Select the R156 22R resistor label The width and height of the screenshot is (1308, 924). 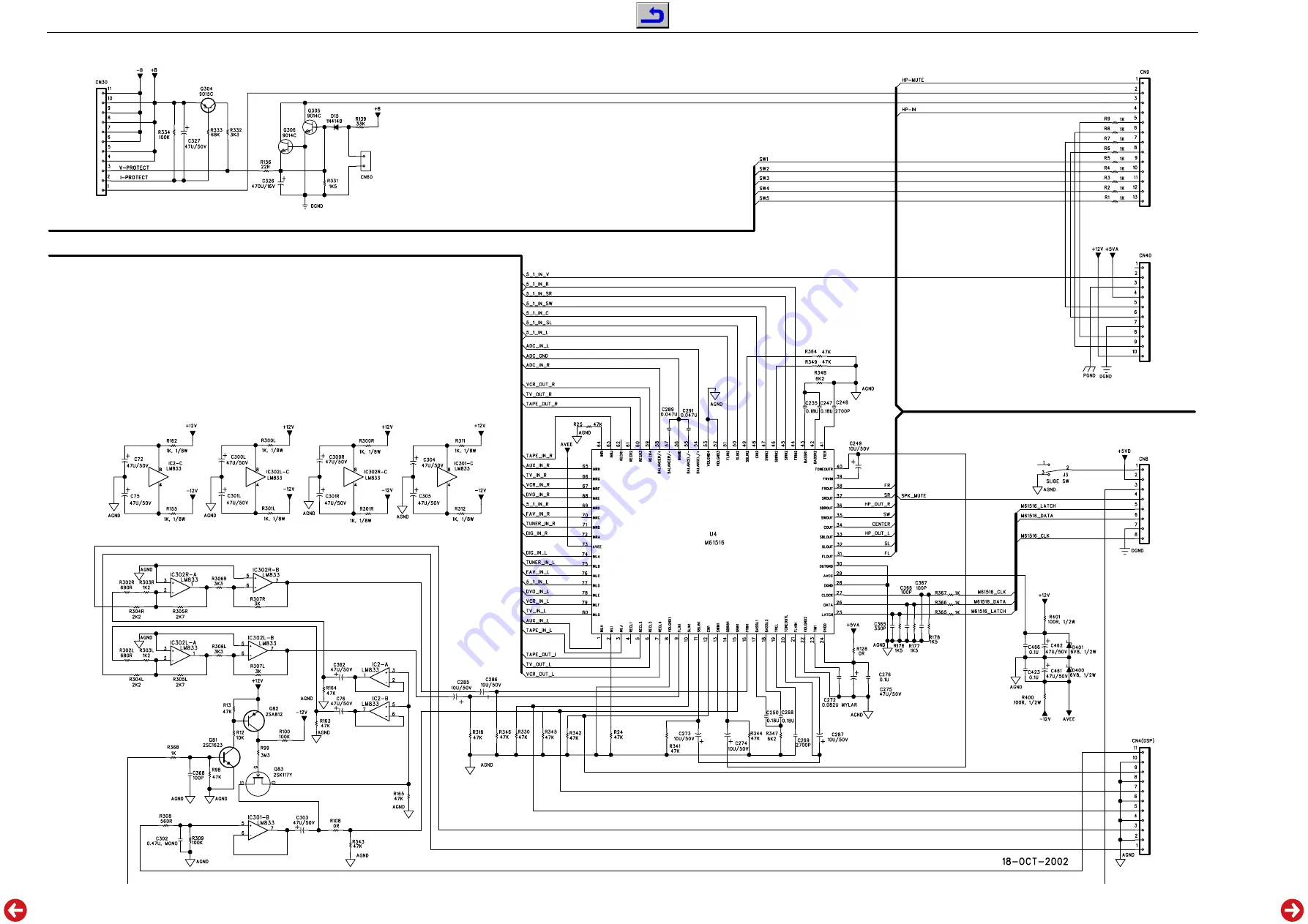coord(265,165)
